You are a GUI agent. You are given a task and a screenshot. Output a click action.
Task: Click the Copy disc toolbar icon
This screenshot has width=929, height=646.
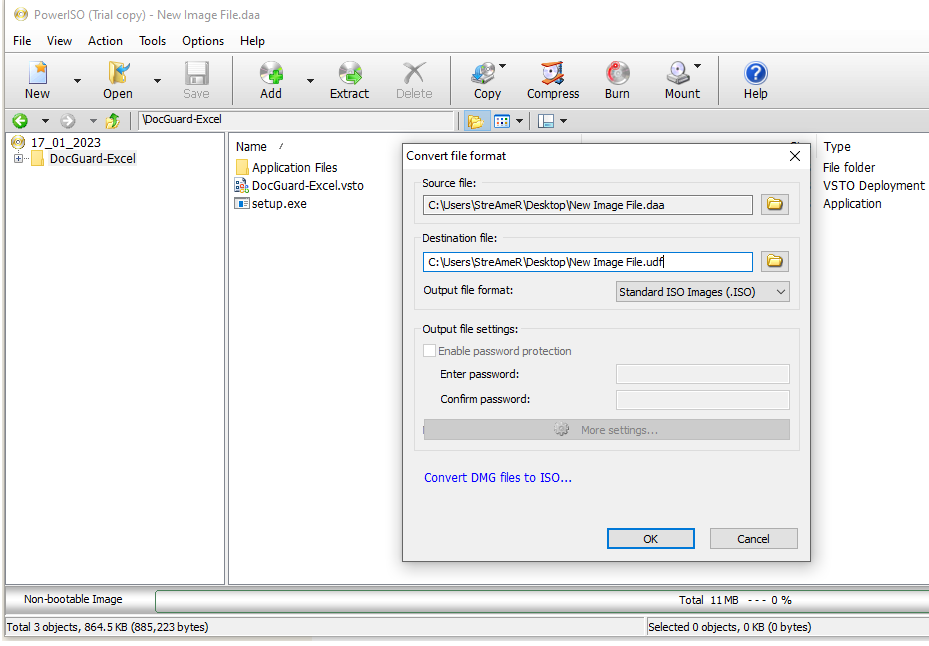coord(486,81)
